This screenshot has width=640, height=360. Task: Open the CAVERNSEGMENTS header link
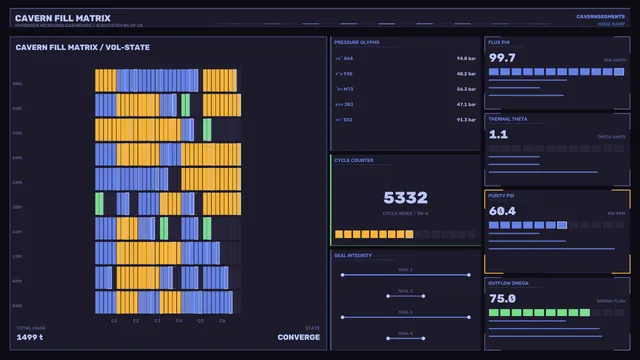pyautogui.click(x=600, y=17)
